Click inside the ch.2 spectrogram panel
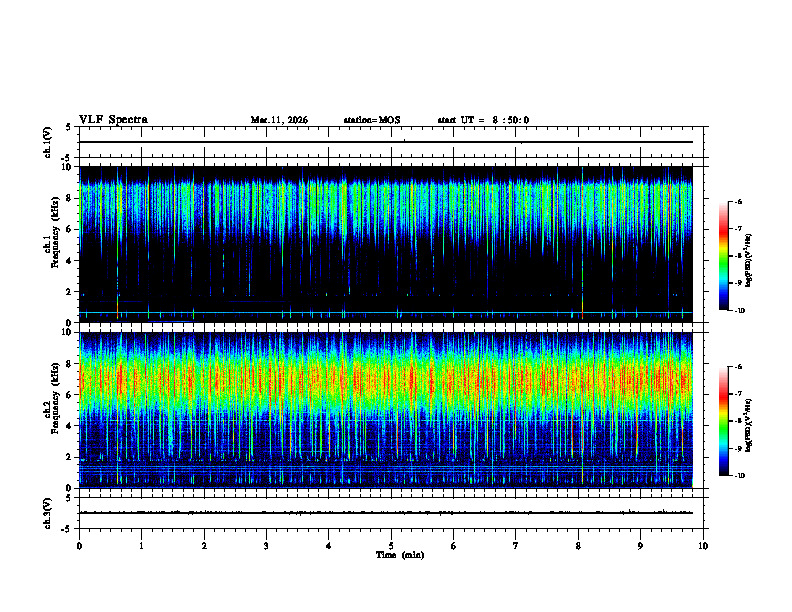 (386, 410)
